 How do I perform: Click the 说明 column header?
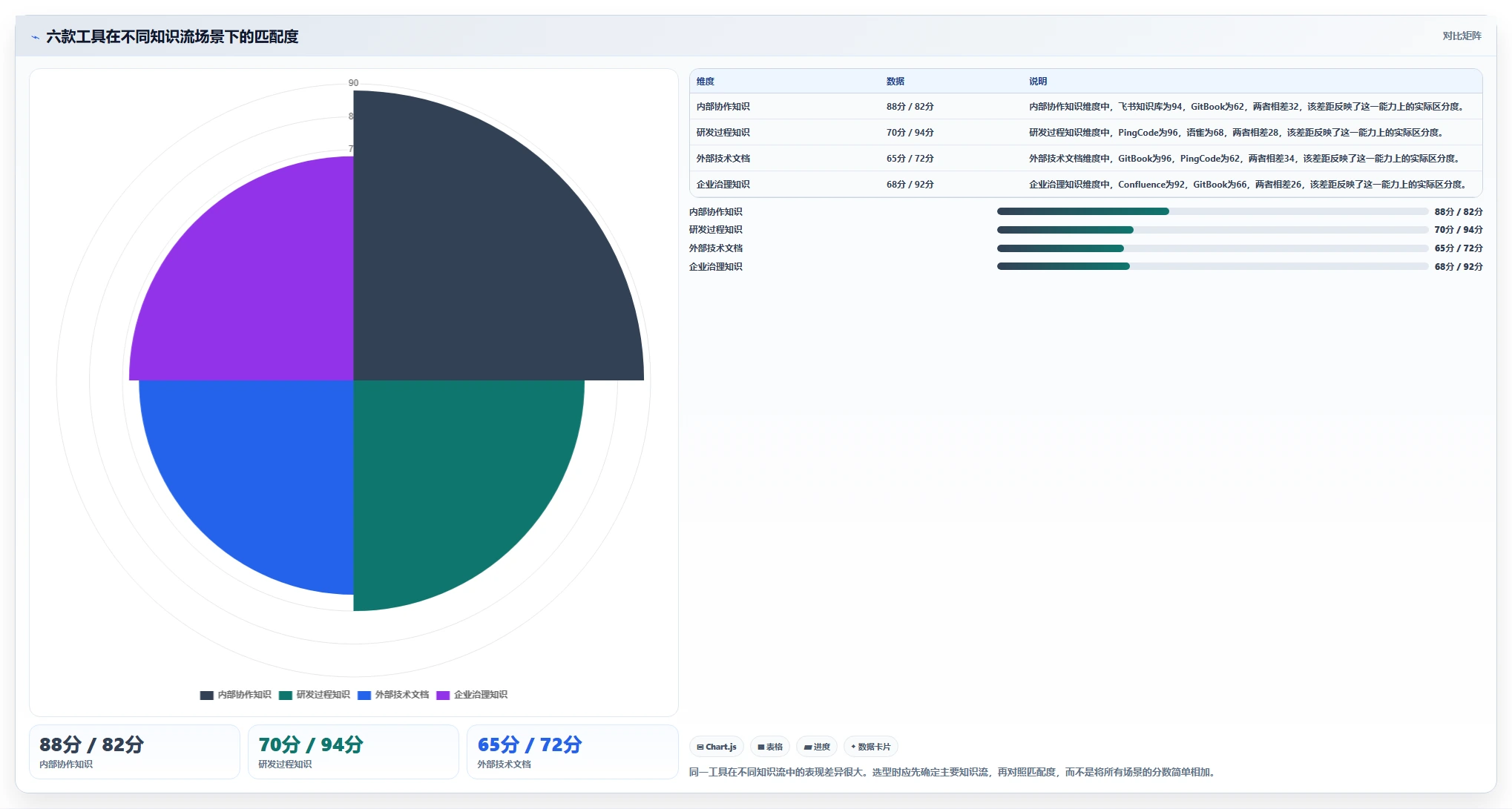click(x=1038, y=82)
